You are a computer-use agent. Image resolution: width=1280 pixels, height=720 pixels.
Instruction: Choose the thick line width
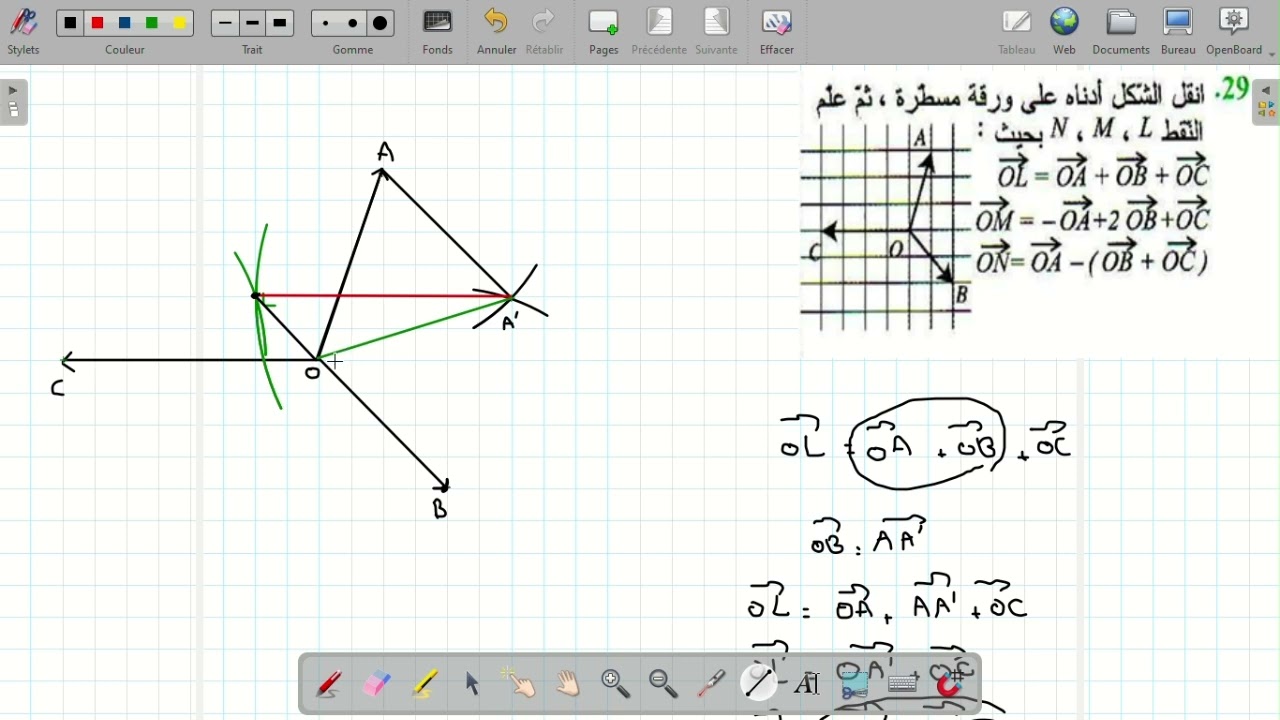pos(280,23)
